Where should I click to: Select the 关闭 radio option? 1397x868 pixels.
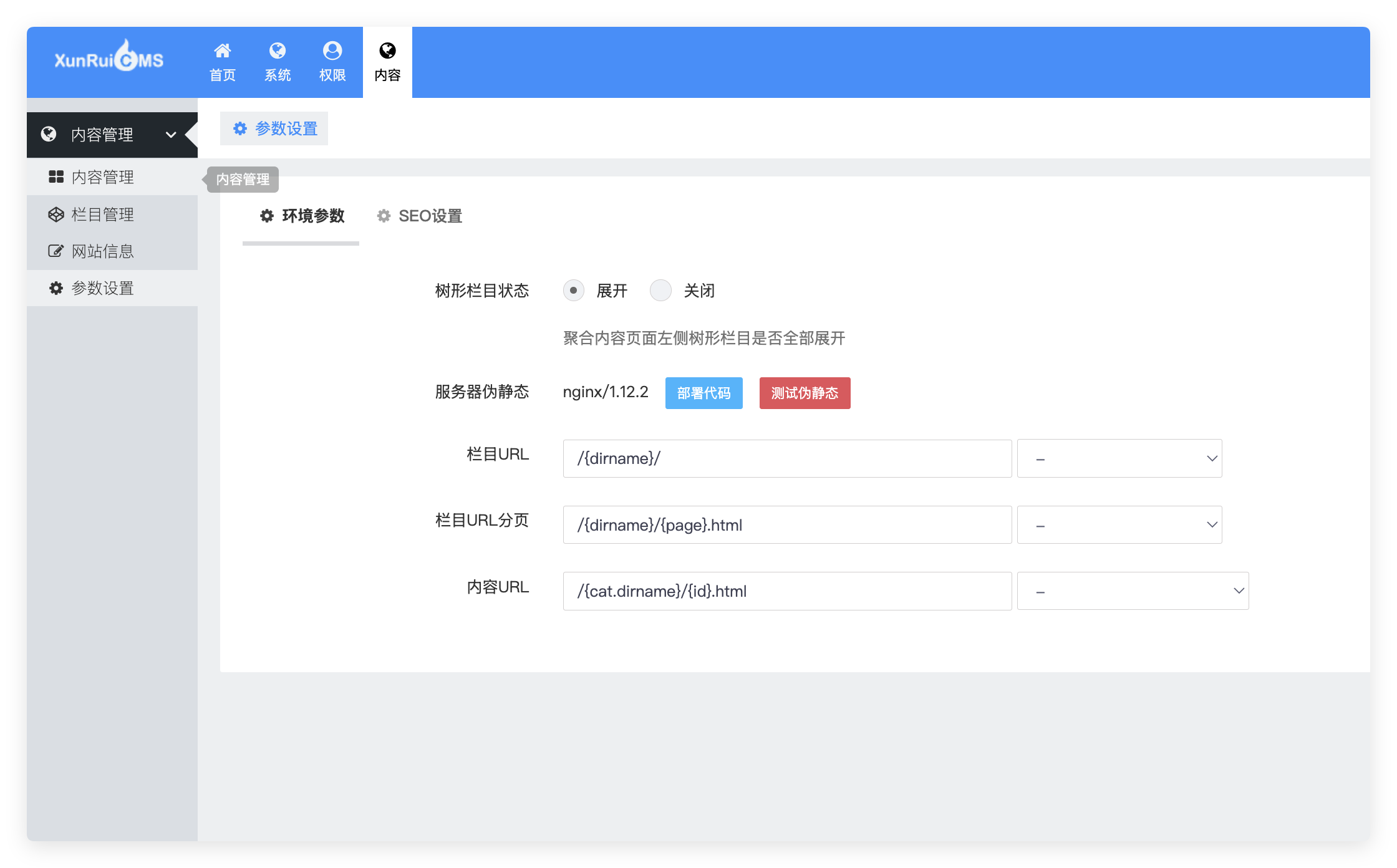point(660,291)
